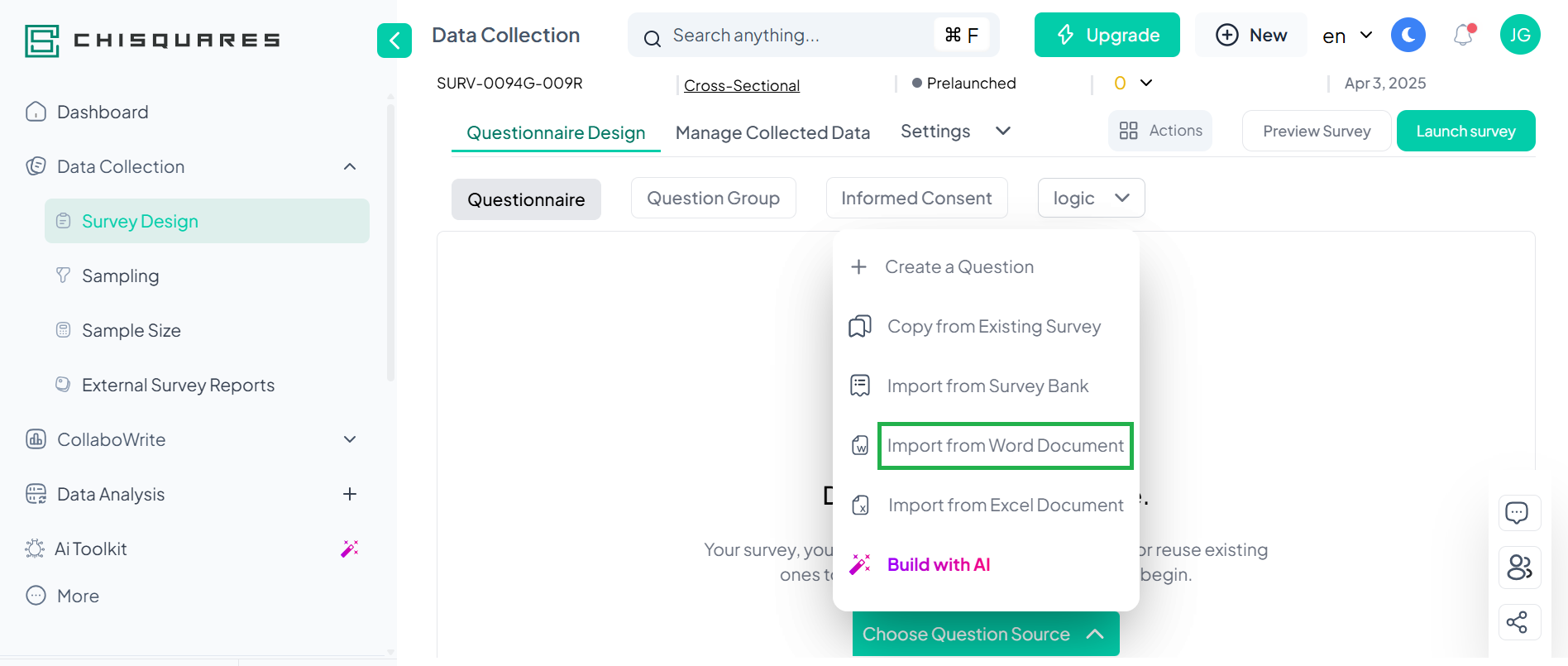This screenshot has width=1568, height=666.
Task: Click the Excel document icon
Action: coord(860,505)
